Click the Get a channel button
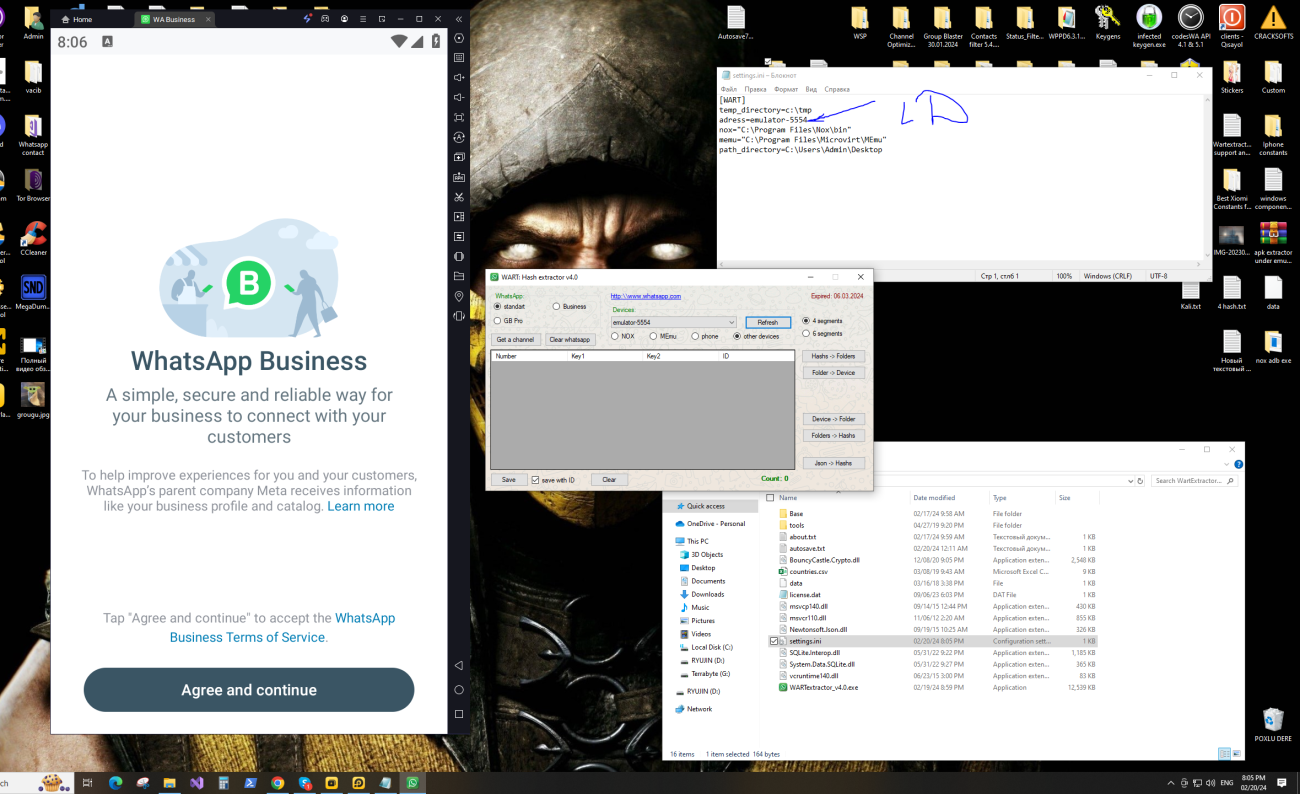The height and width of the screenshot is (794, 1300). 515,340
